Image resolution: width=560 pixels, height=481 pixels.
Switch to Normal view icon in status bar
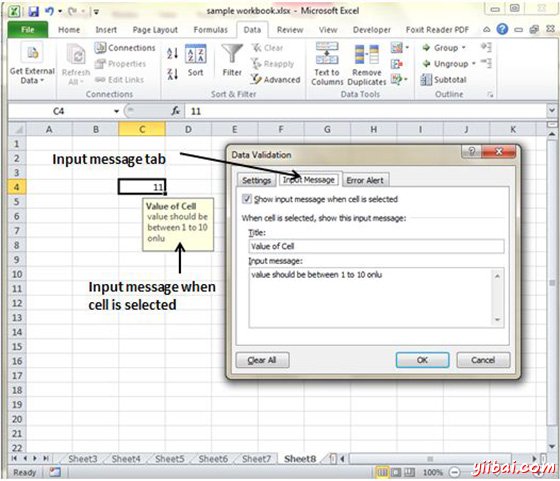coord(382,472)
